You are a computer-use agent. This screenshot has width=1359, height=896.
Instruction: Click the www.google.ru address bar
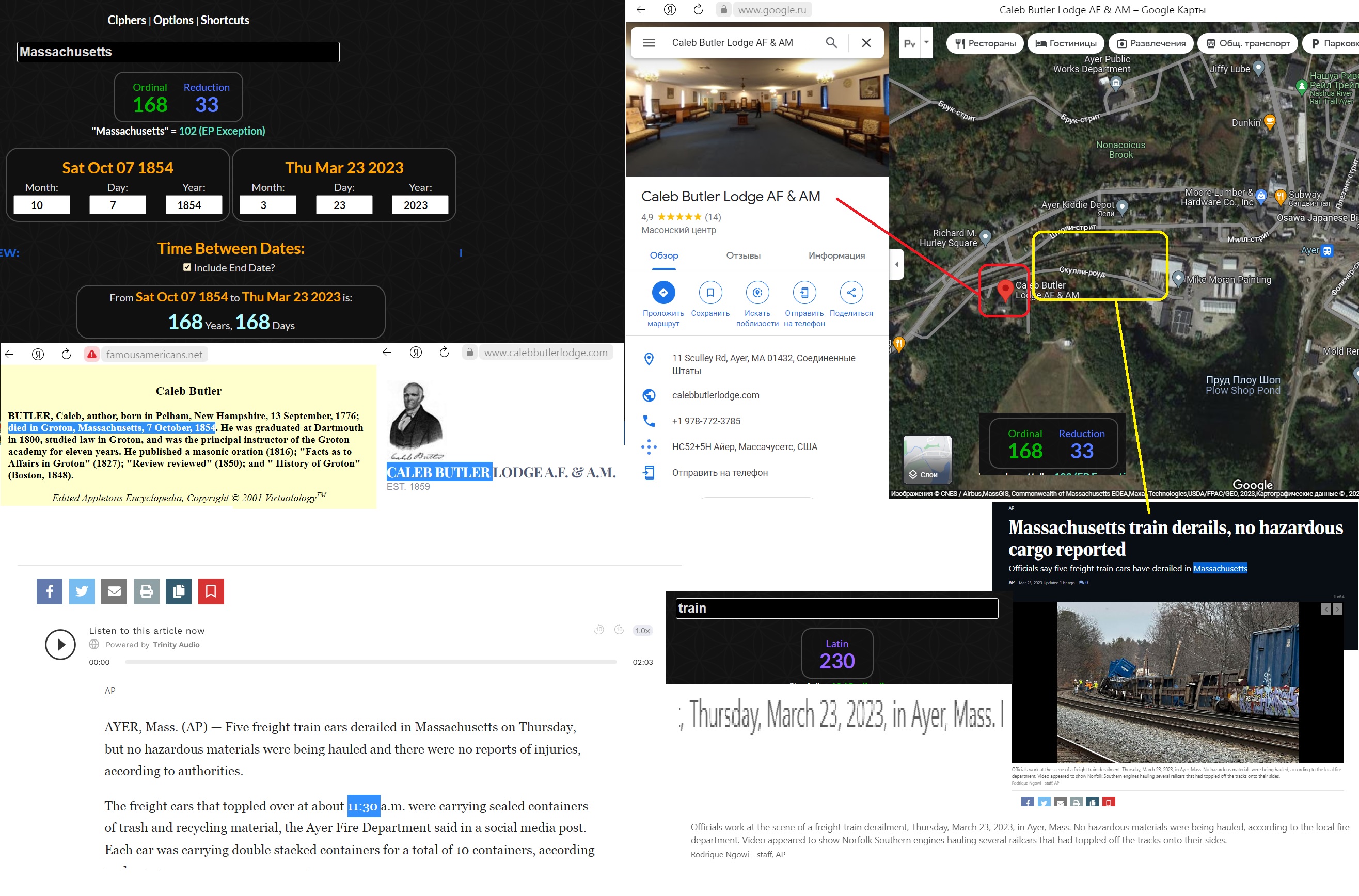coord(772,10)
